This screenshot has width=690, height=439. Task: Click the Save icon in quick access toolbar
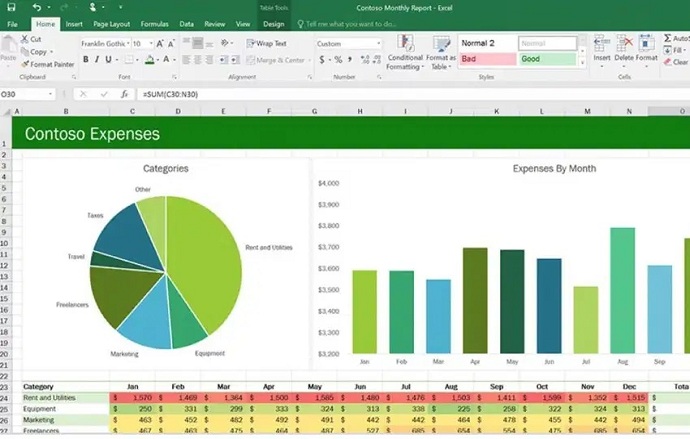pyautogui.click(x=12, y=7)
